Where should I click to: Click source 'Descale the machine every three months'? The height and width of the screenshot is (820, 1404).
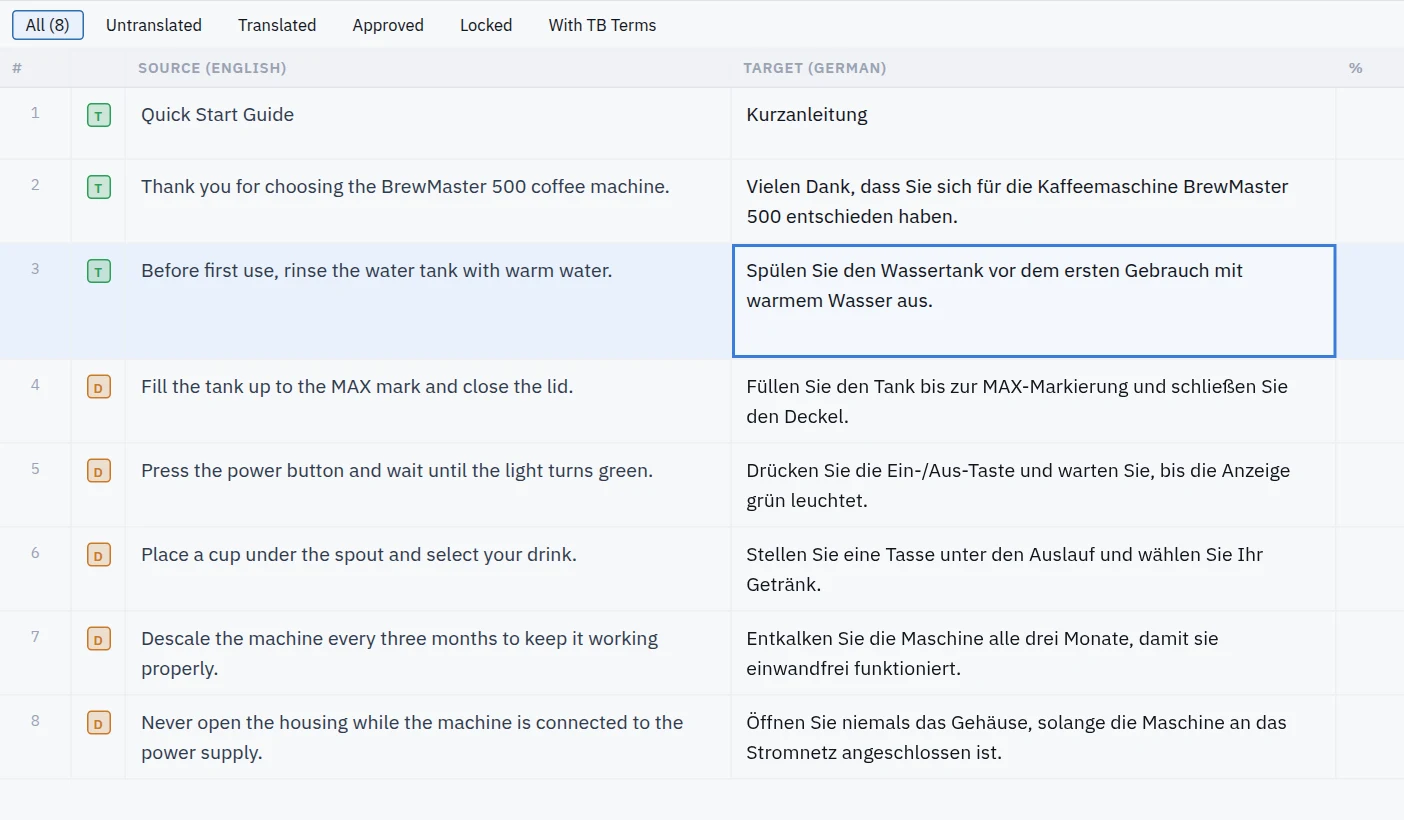pos(399,653)
